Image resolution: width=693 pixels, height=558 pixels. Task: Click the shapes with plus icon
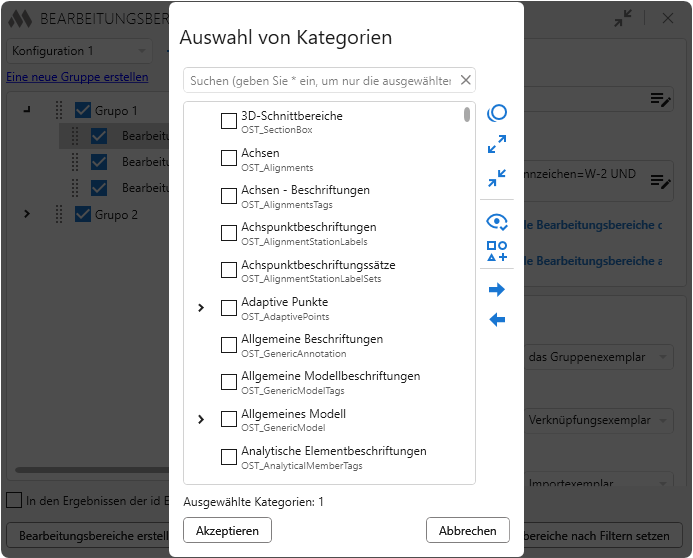pyautogui.click(x=497, y=251)
